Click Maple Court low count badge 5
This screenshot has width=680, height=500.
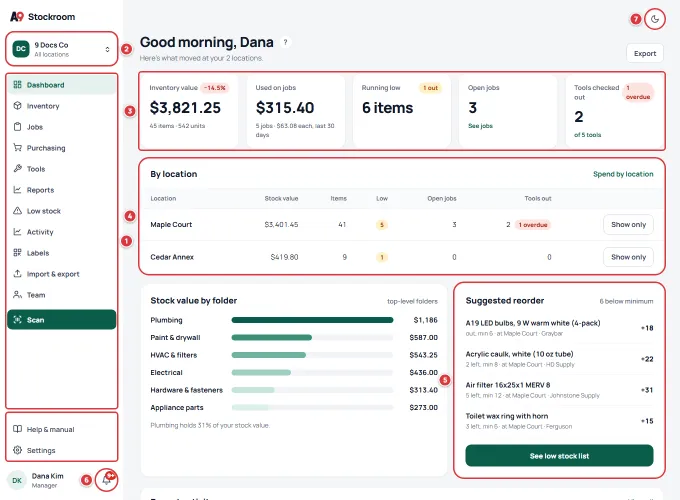pyautogui.click(x=382, y=225)
